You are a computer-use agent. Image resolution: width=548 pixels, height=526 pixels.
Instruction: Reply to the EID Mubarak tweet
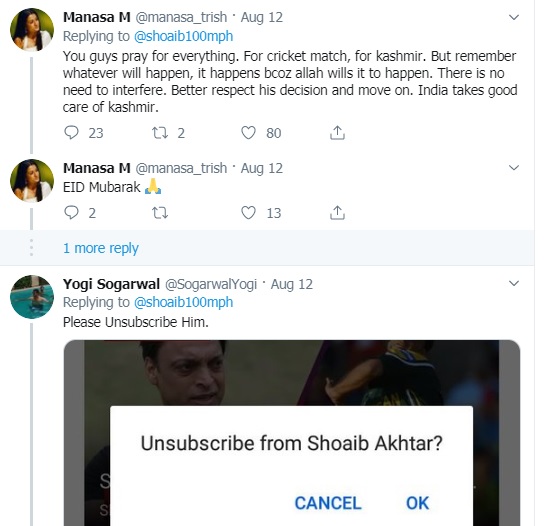click(x=71, y=212)
